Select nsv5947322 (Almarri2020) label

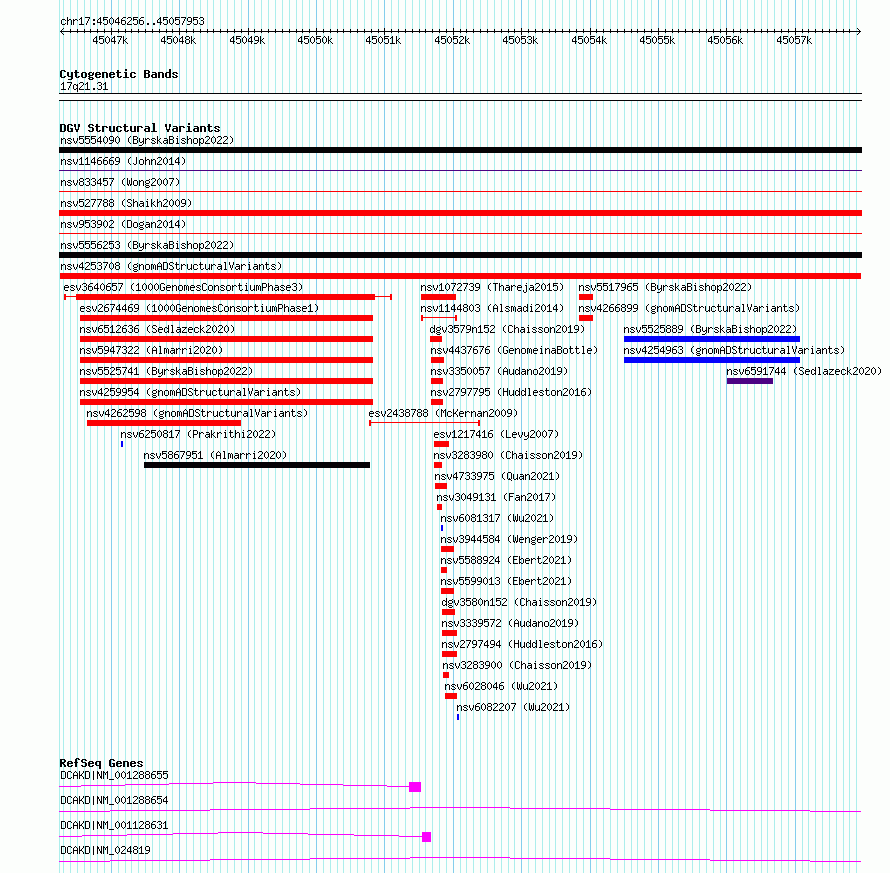151,350
